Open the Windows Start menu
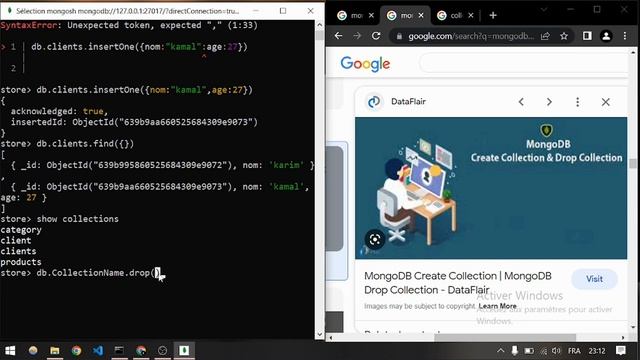This screenshot has height=360, width=640. point(10,351)
